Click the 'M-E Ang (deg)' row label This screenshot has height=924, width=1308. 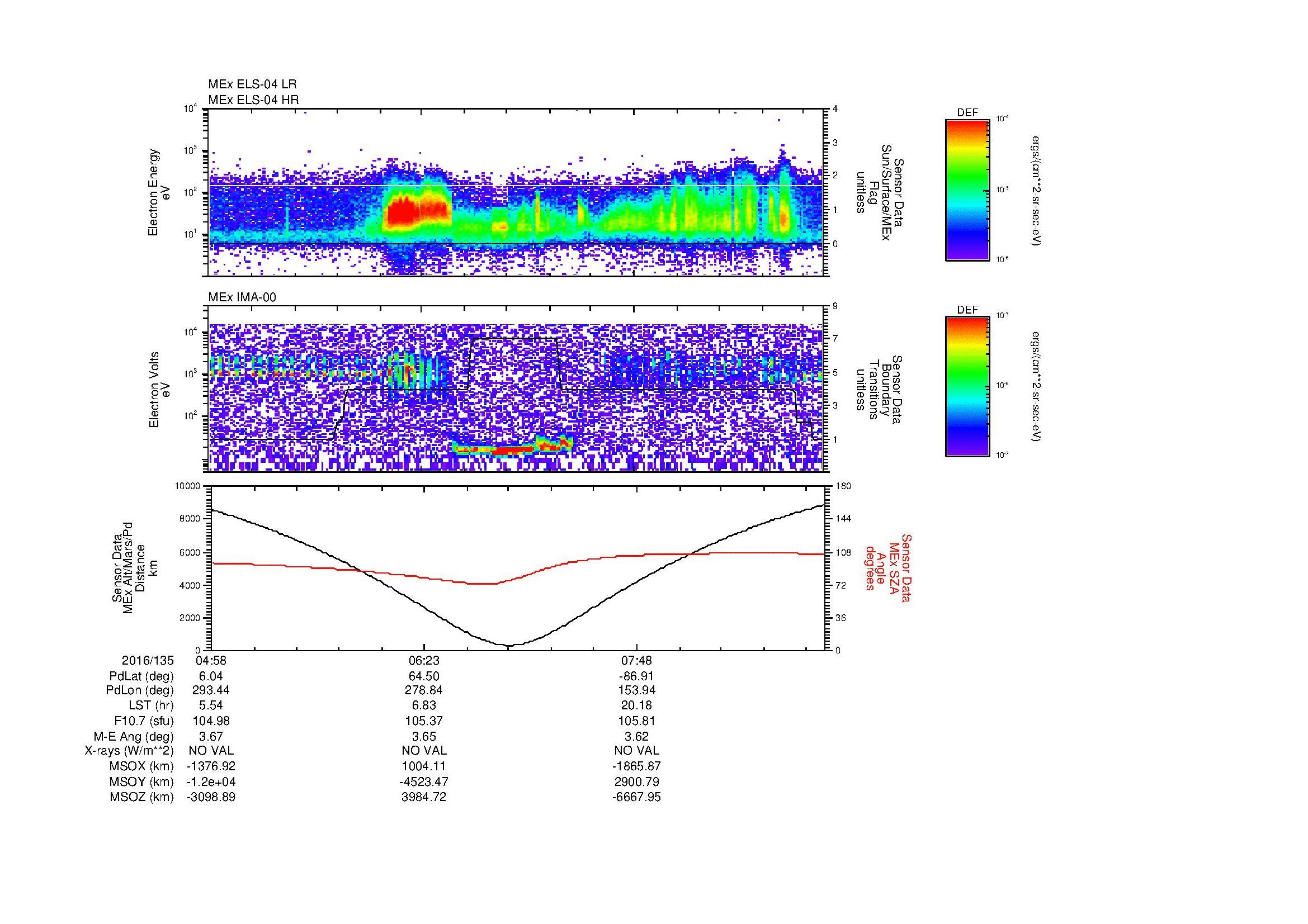133,737
